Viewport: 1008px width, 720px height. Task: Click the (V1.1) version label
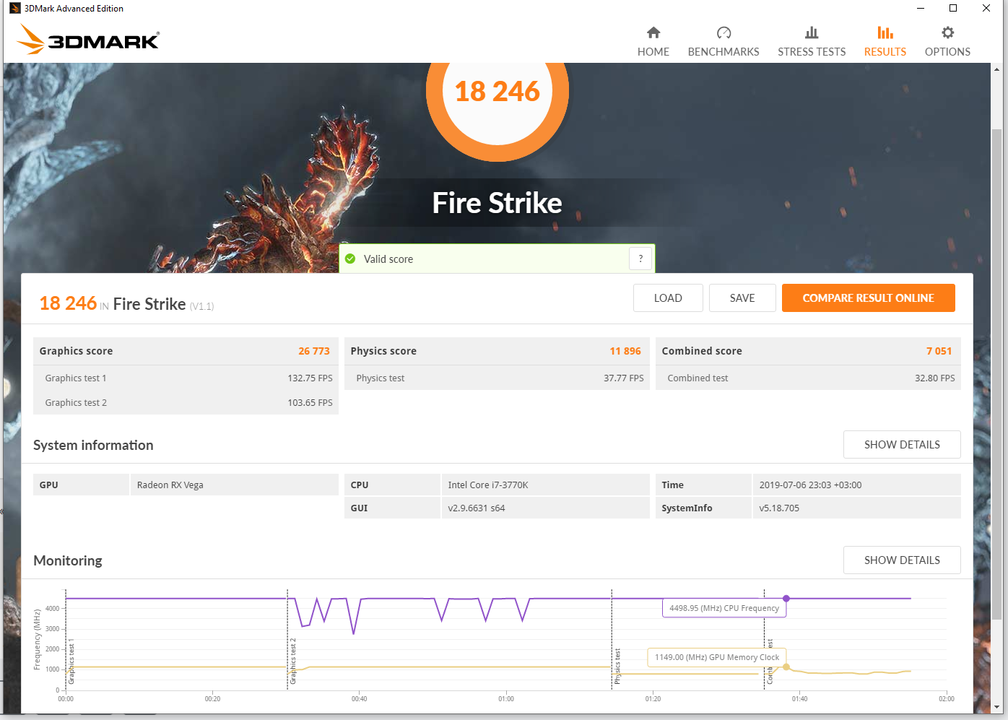coord(202,307)
